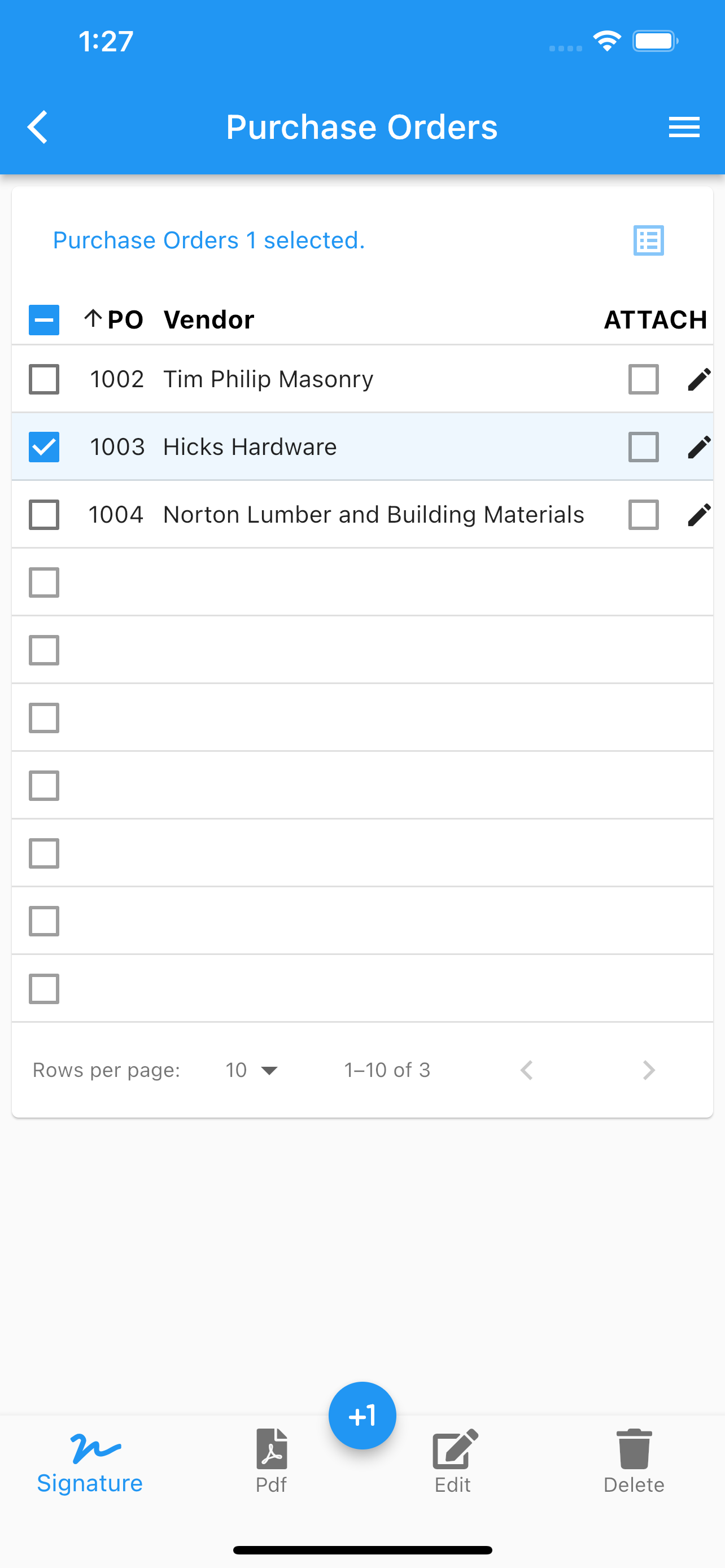
Task: Toggle attach checkbox for PO 1004
Action: click(x=644, y=515)
